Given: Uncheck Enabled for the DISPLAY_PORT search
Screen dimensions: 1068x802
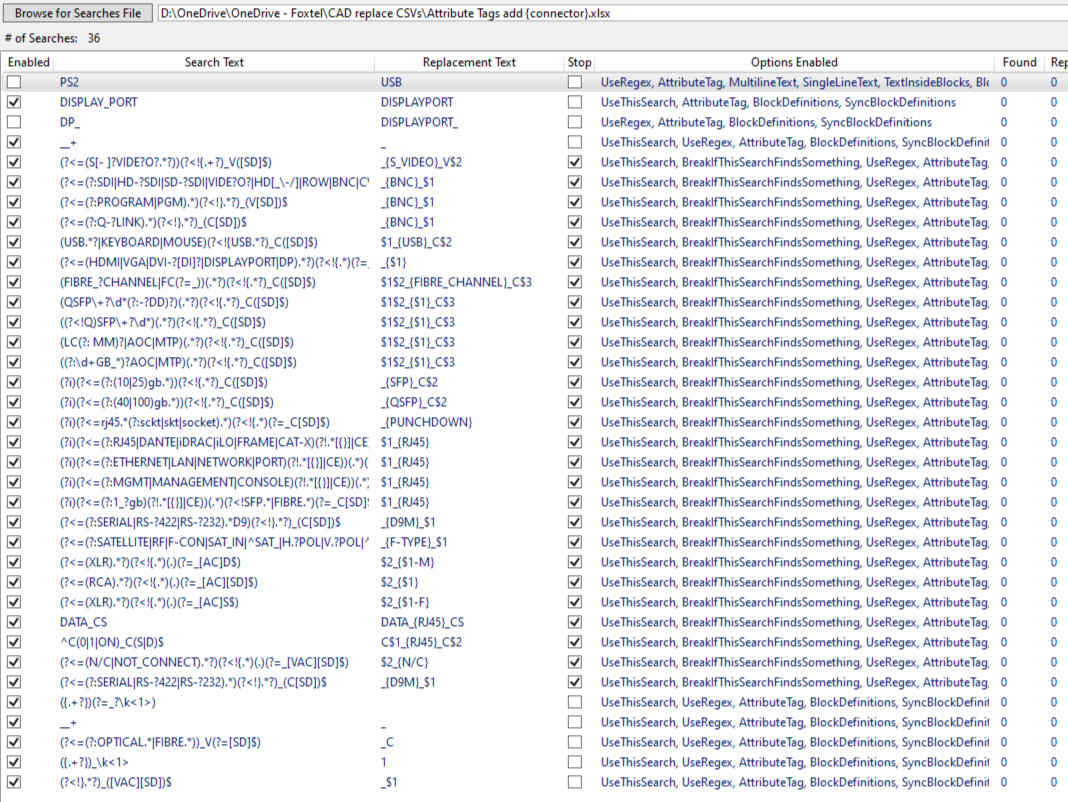Looking at the screenshot, I should click(14, 102).
